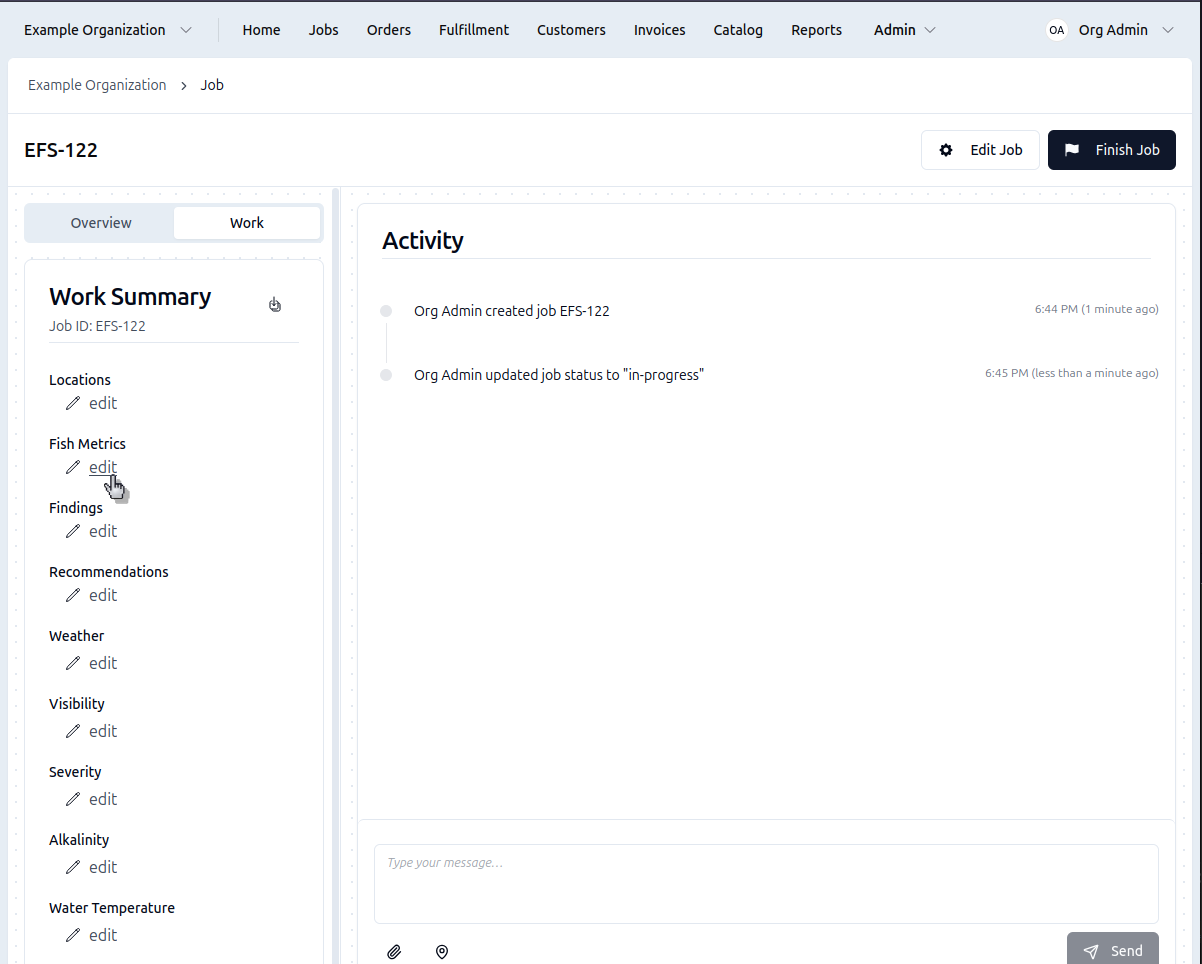The height and width of the screenshot is (964, 1202).
Task: Click the Example Organization breadcrumb link
Action: coord(97,85)
